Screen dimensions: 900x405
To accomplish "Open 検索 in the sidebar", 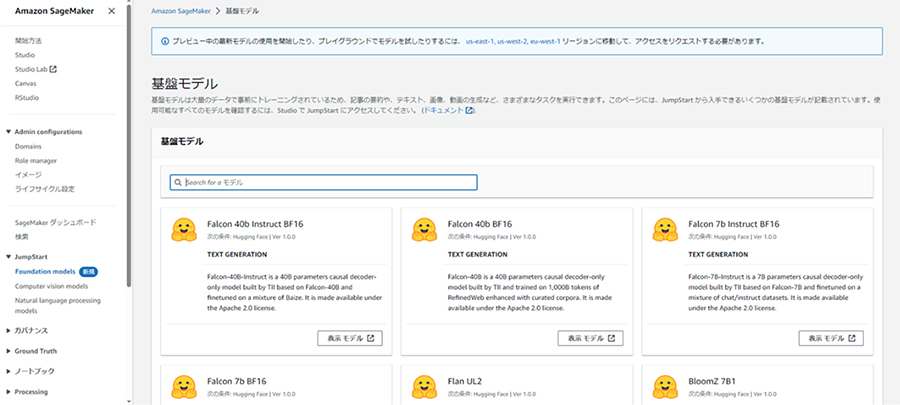I will pos(22,236).
